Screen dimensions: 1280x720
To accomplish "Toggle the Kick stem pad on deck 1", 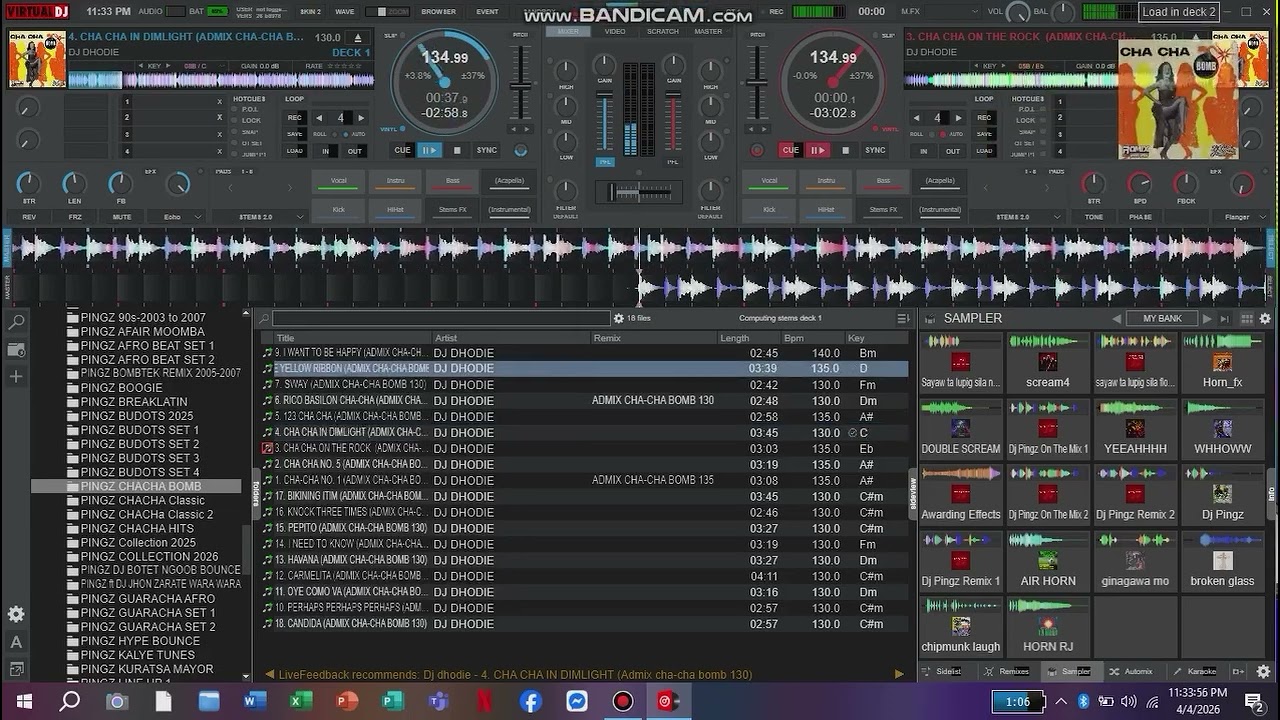I will 338,210.
